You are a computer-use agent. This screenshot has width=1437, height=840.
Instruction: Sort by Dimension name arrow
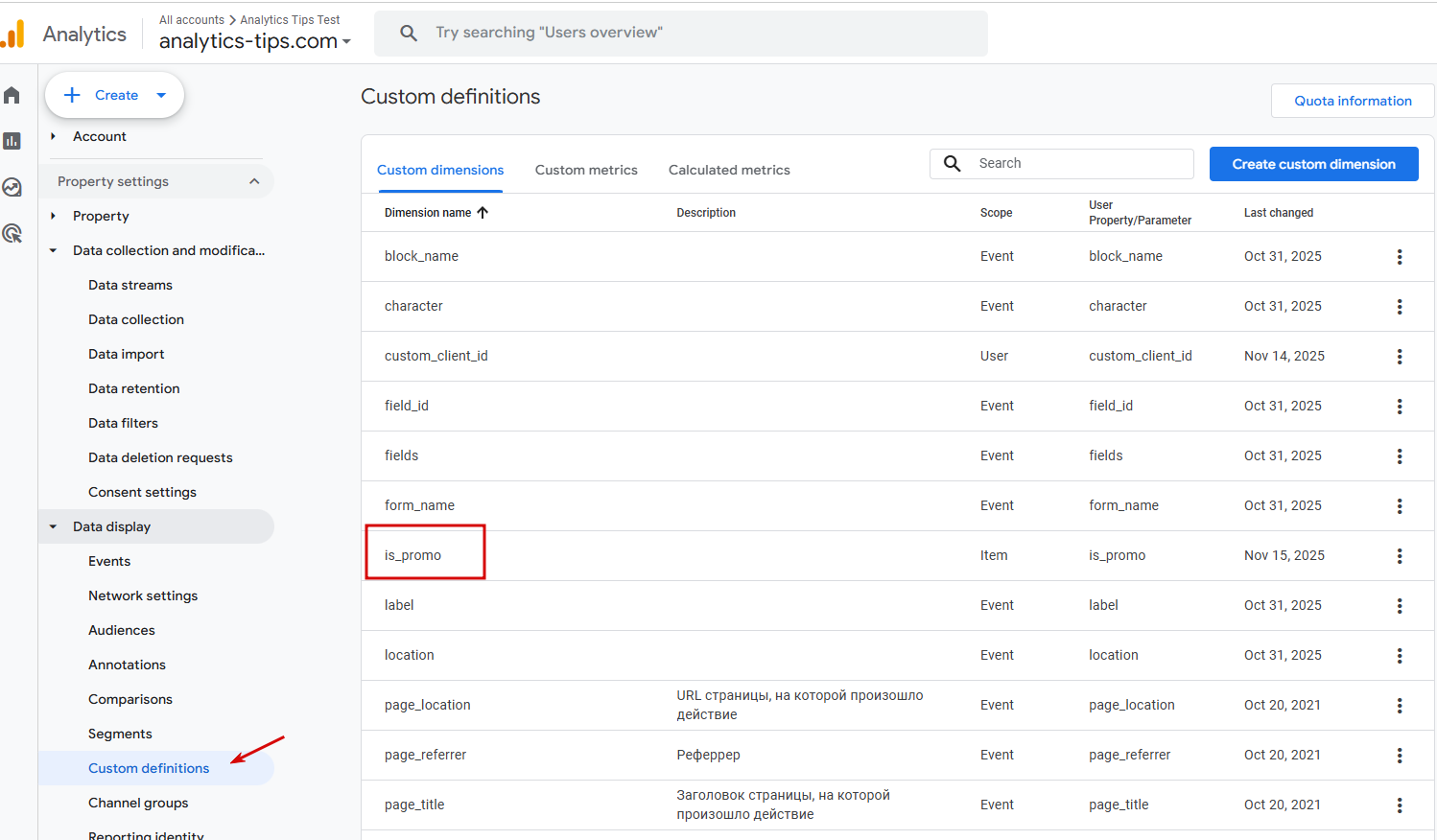(483, 213)
